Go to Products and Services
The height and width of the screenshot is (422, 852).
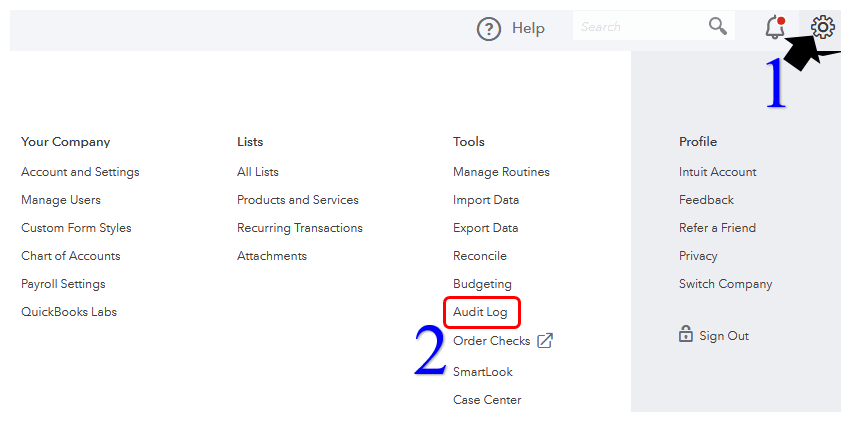297,200
